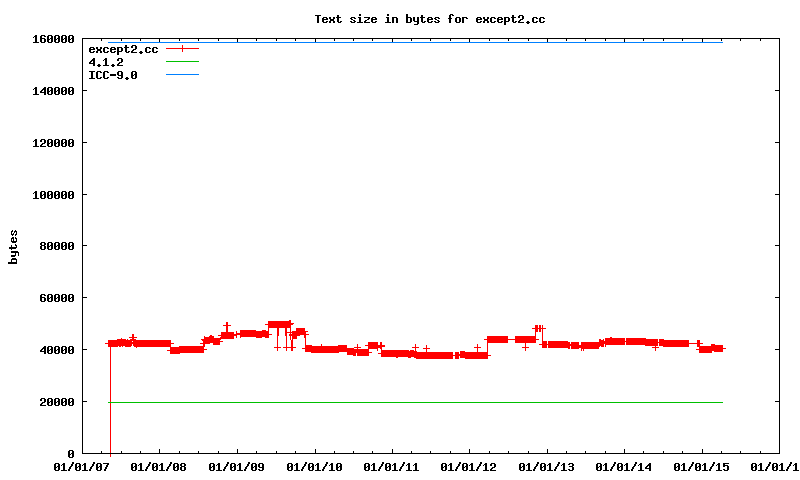Select the ICC-9.0 legend label

pos(112,75)
